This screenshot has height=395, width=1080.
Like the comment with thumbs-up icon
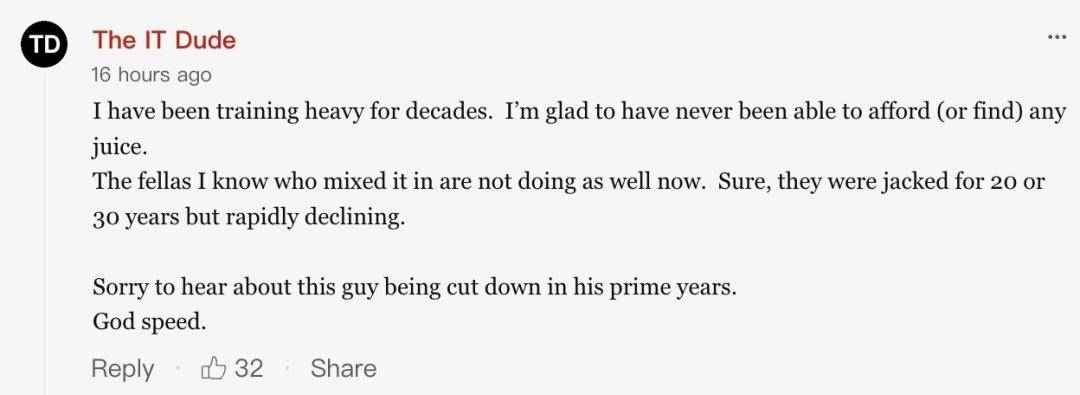pyautogui.click(x=213, y=367)
